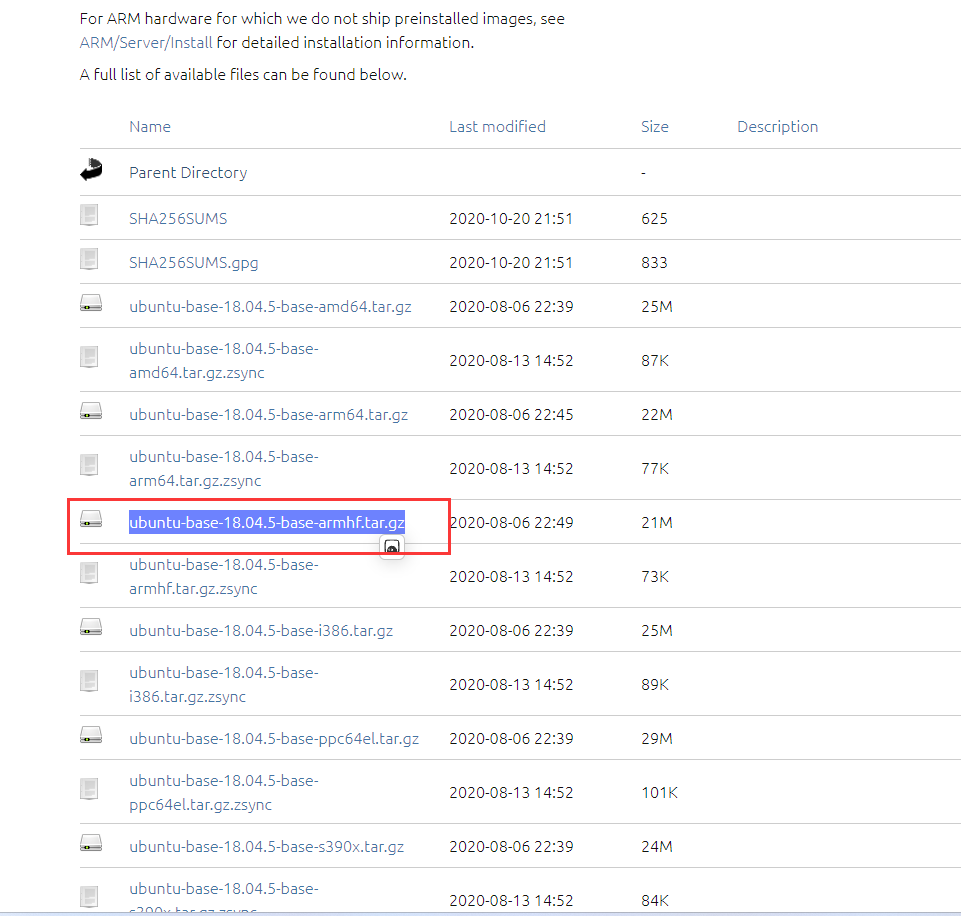This screenshot has height=916, width=961.
Task: Open the amd64.tar.gz.zsync link
Action: tap(224, 360)
